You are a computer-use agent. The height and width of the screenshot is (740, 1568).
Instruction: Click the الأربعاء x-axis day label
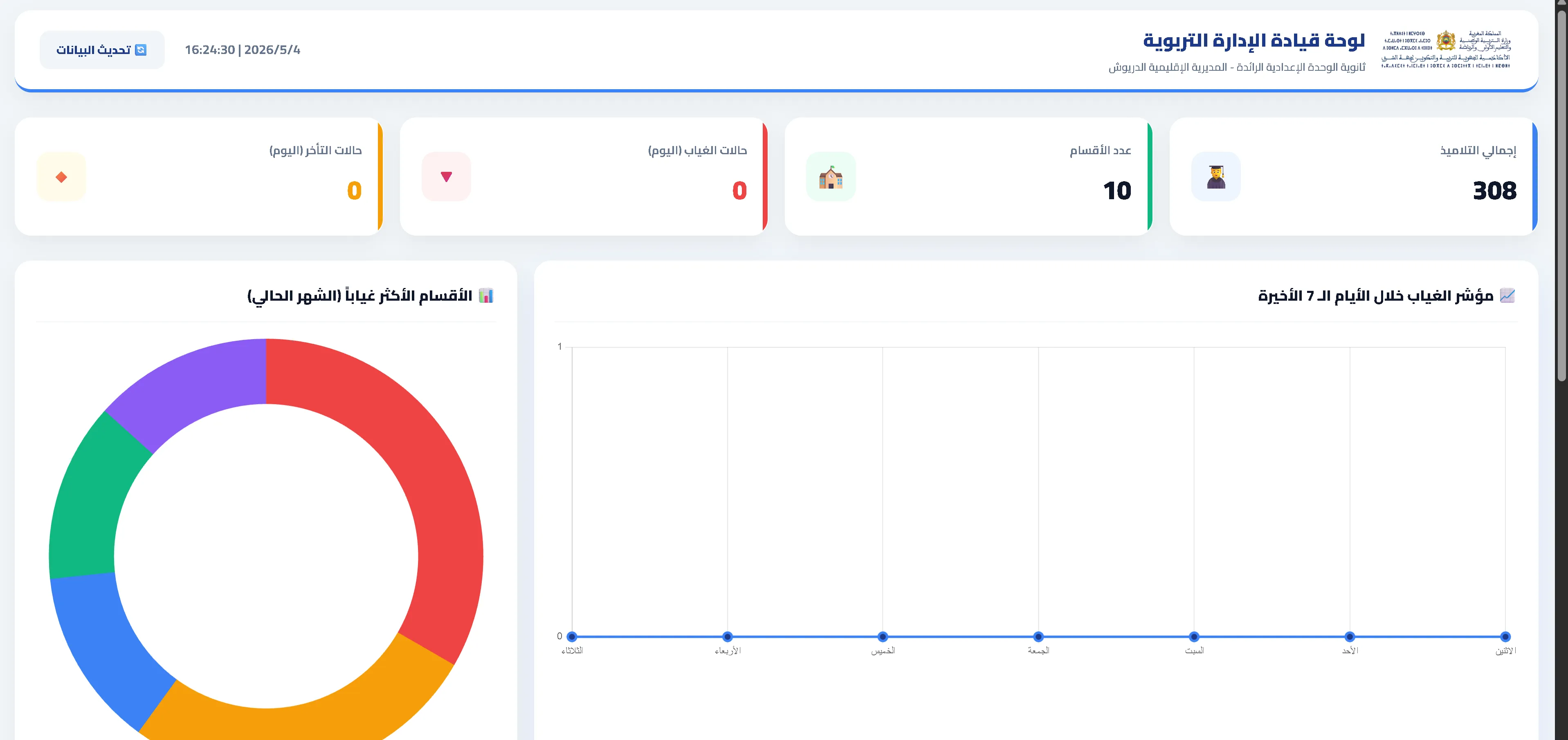728,650
